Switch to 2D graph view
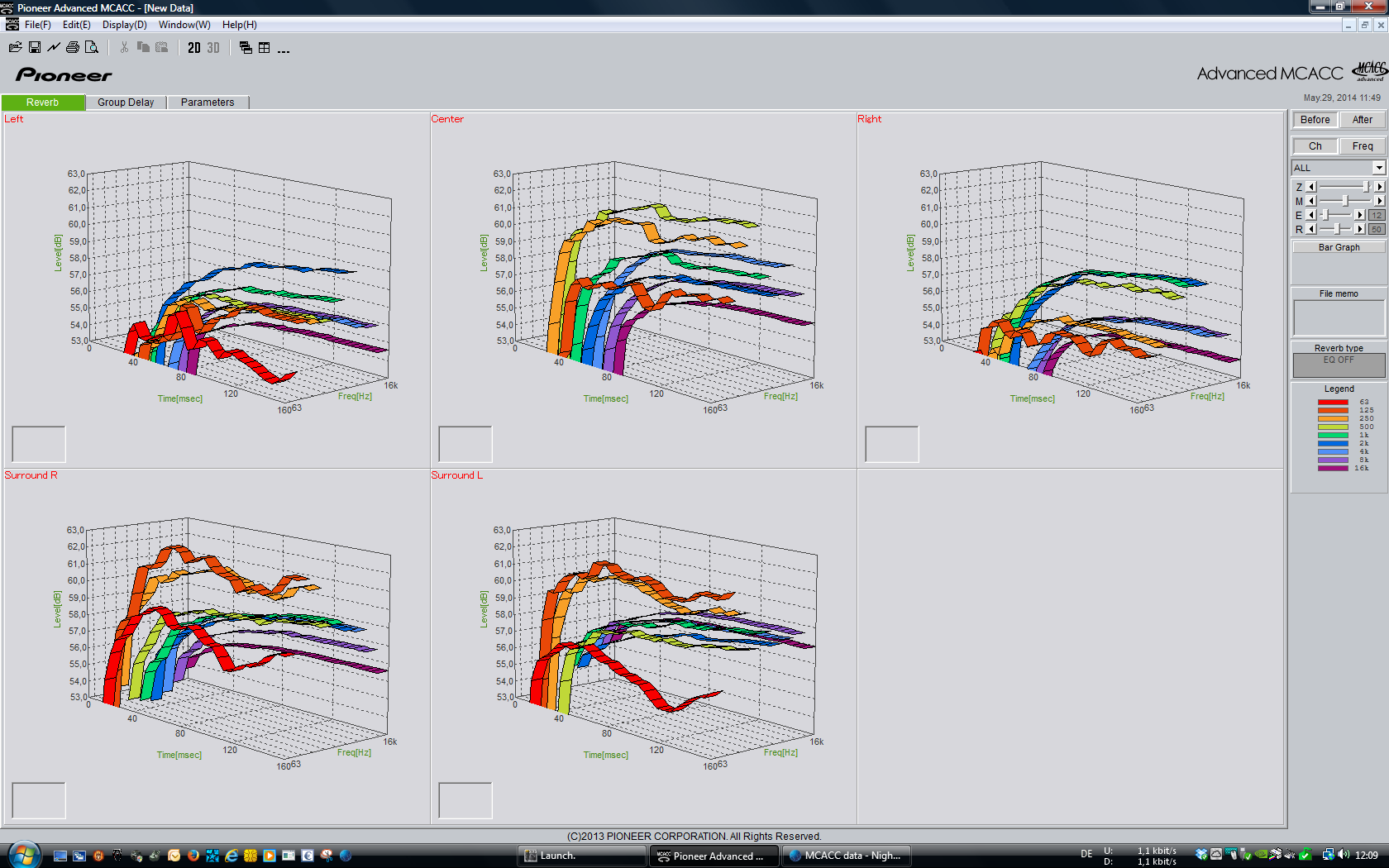This screenshot has height=868, width=1389. coord(193,48)
